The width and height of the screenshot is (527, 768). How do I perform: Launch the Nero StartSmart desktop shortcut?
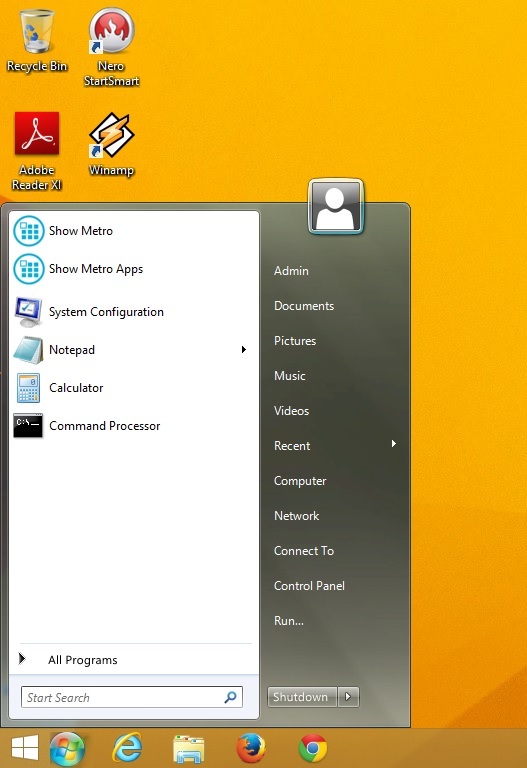coord(111,47)
